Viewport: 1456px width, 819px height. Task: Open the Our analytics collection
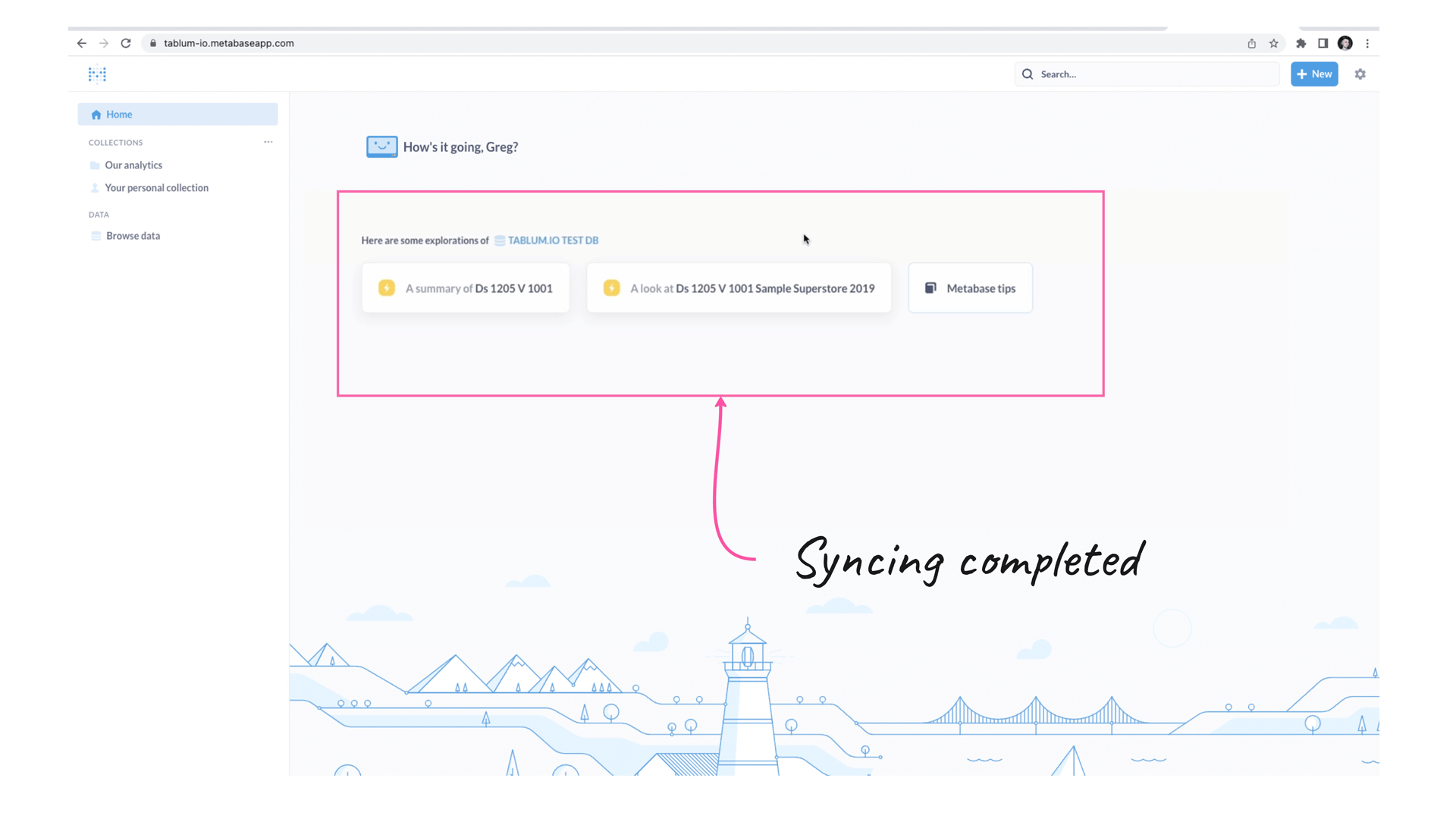133,165
